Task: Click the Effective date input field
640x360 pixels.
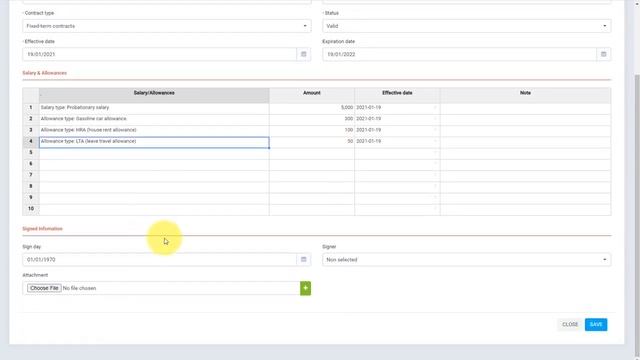Action: 160,54
